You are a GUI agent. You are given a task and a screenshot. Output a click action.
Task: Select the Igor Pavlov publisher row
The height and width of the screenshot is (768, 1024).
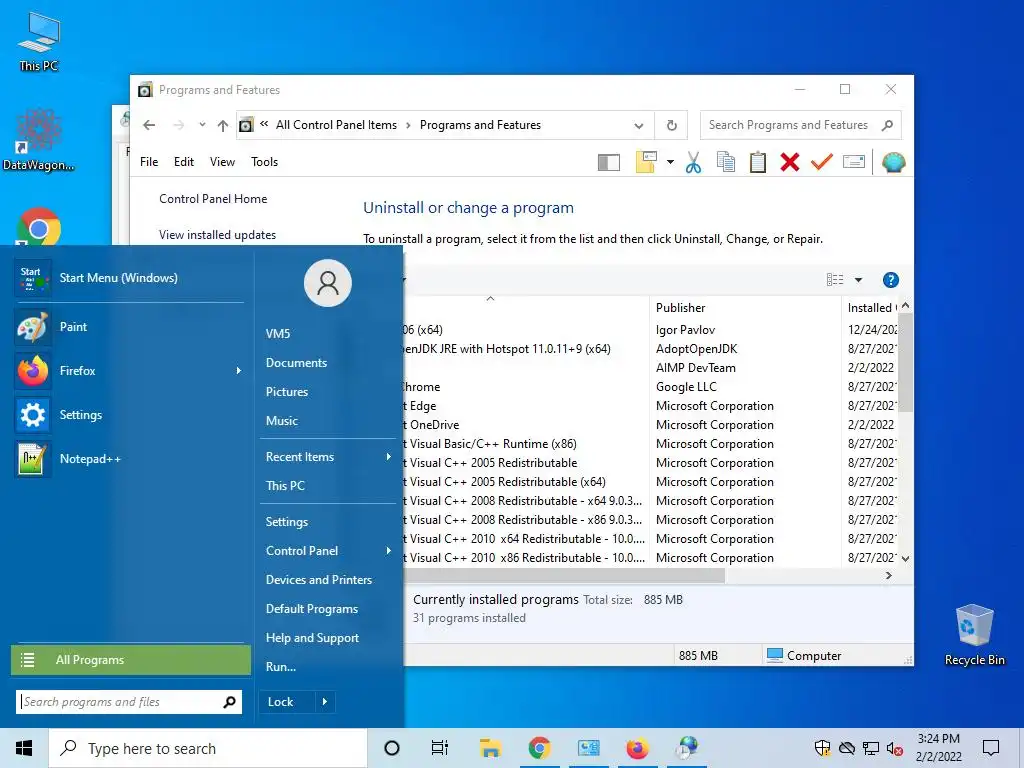[685, 330]
